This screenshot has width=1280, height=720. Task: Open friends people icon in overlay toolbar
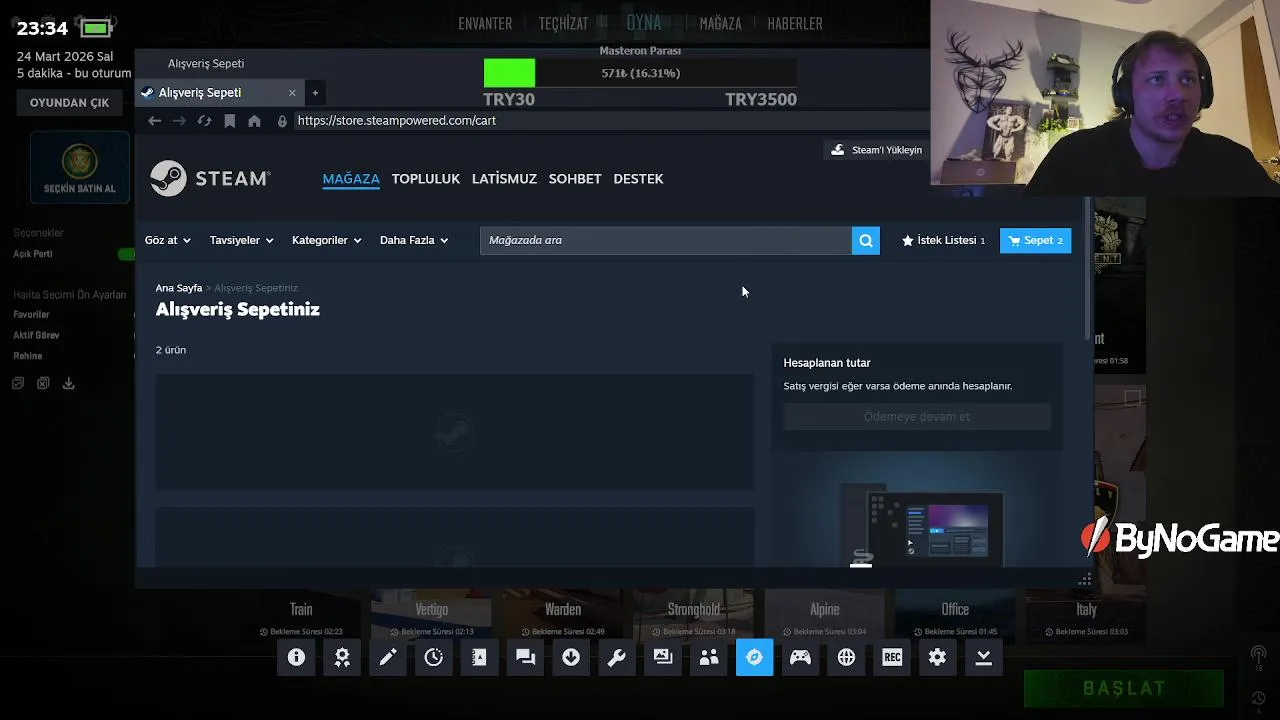click(x=709, y=657)
